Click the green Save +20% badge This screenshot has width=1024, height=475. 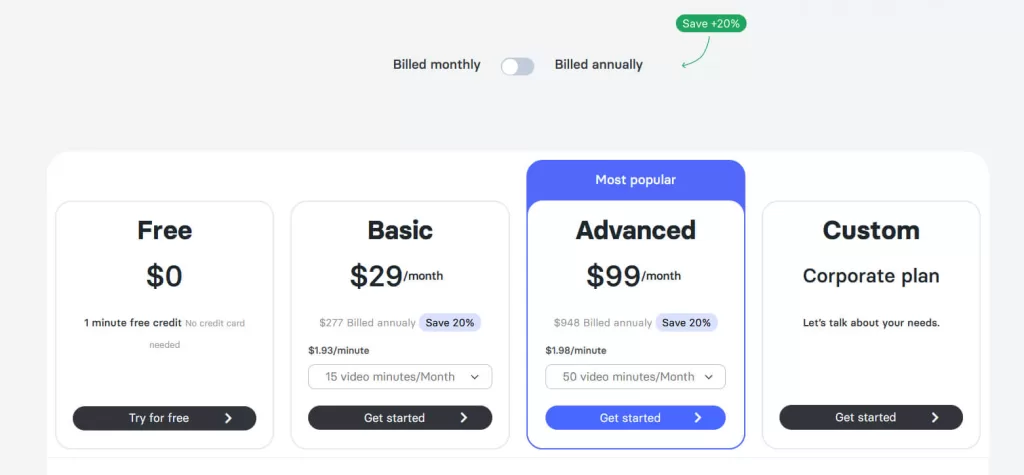click(711, 24)
